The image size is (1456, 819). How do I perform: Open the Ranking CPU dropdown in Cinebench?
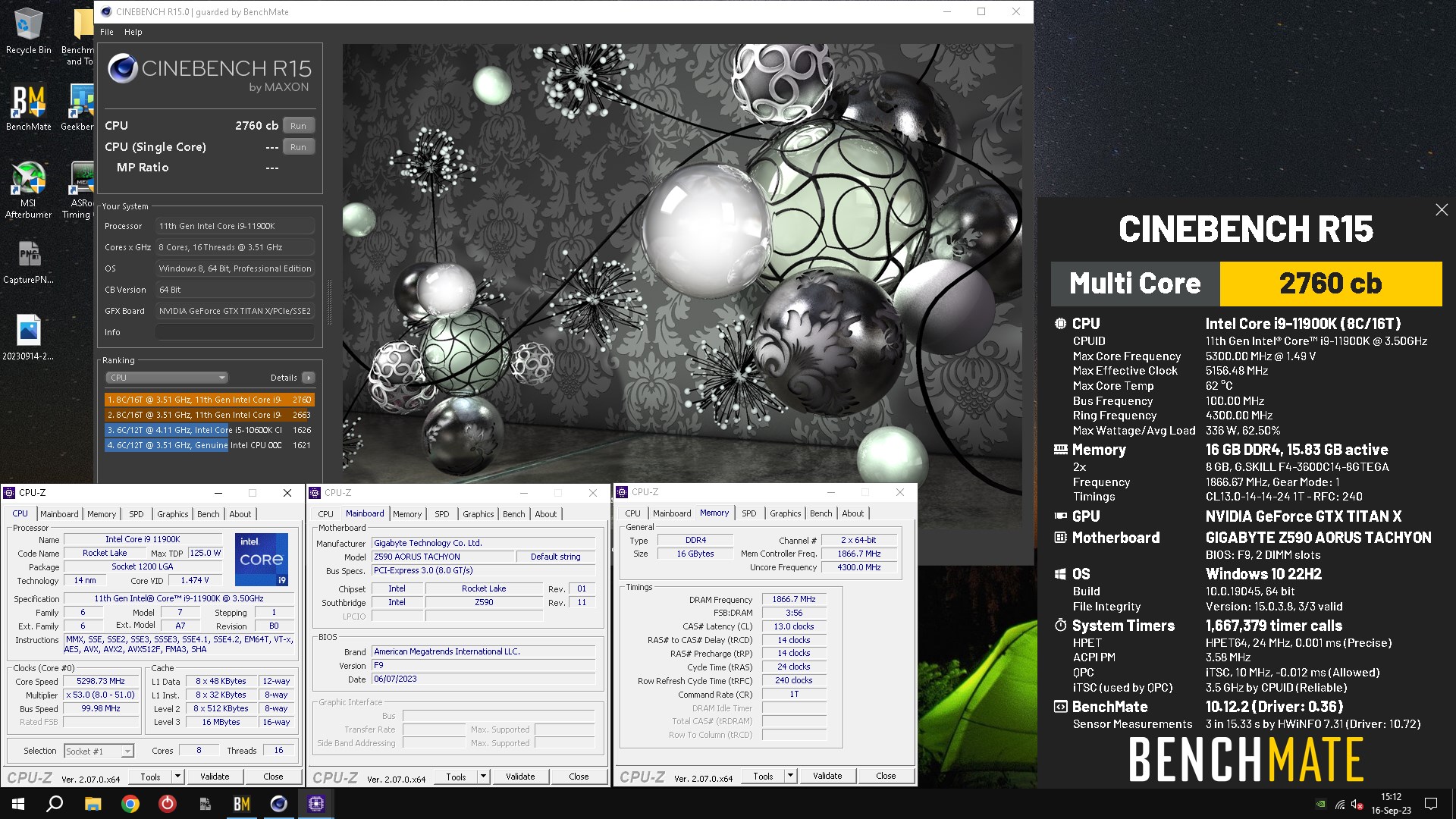[x=167, y=378]
